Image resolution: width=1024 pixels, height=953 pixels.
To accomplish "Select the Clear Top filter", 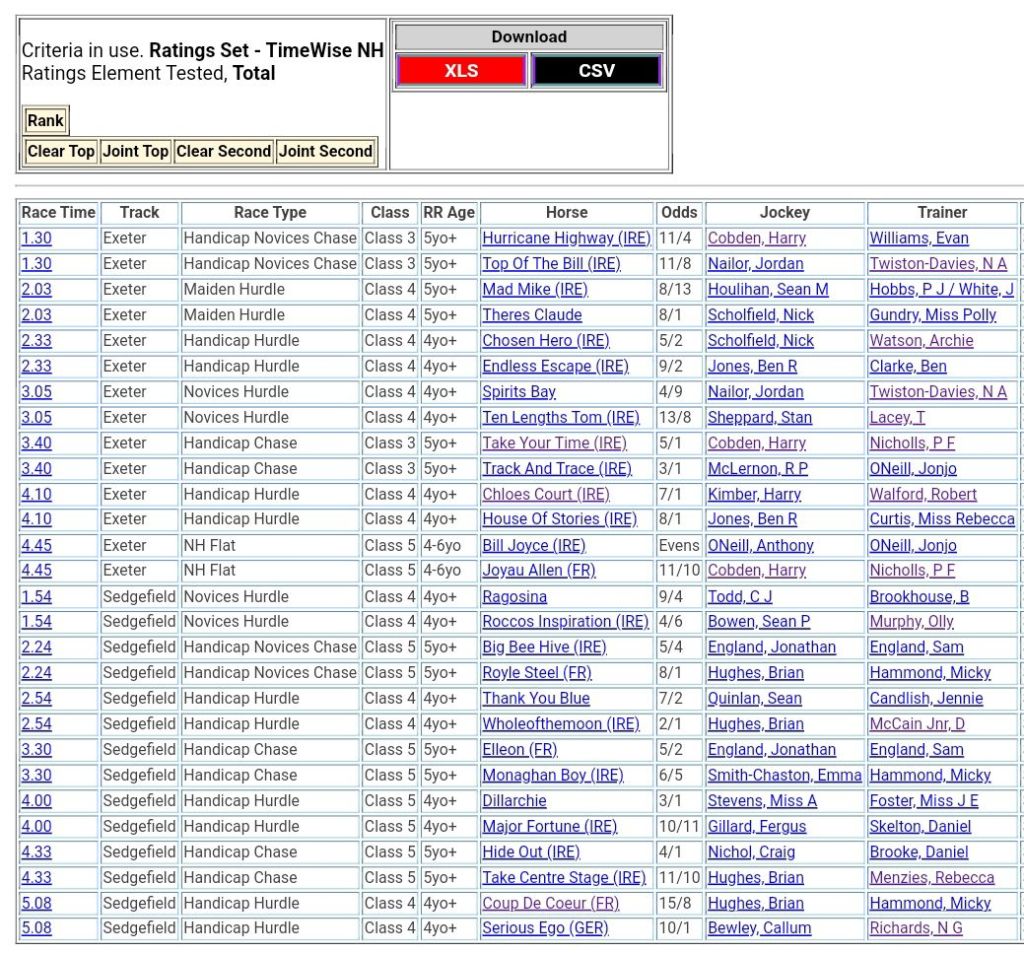I will (61, 151).
